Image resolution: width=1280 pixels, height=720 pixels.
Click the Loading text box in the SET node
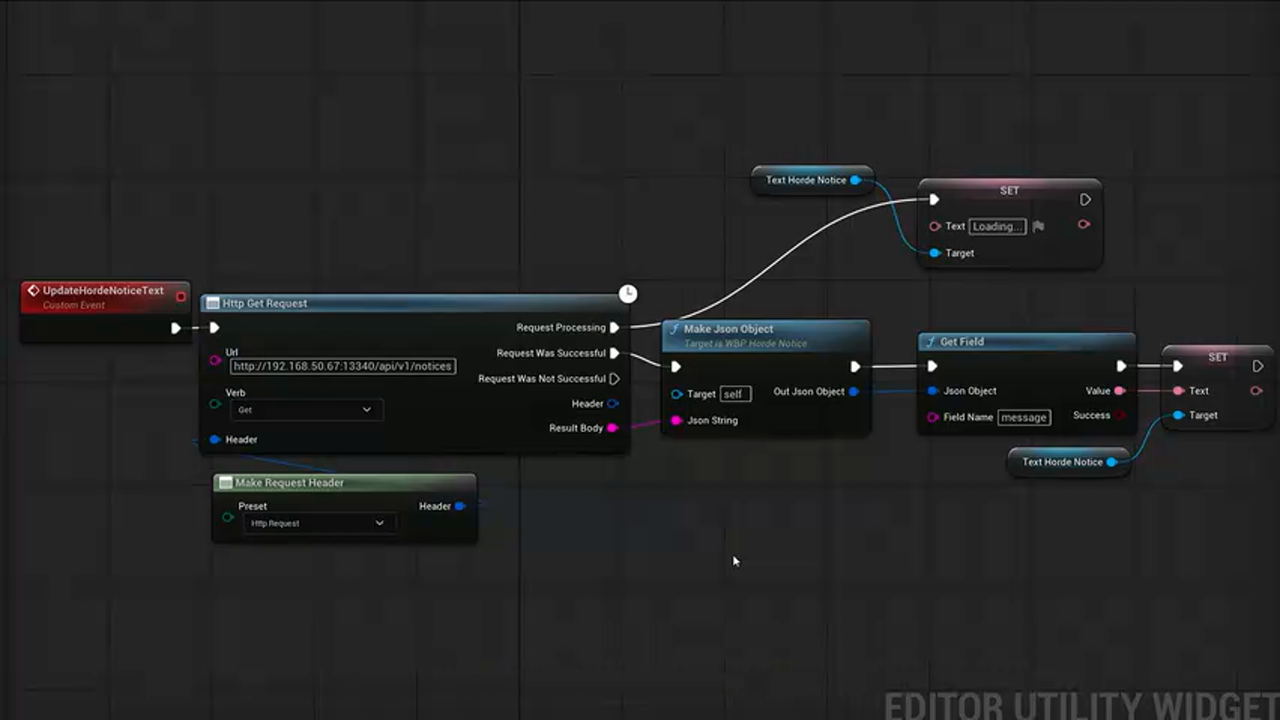pos(996,226)
